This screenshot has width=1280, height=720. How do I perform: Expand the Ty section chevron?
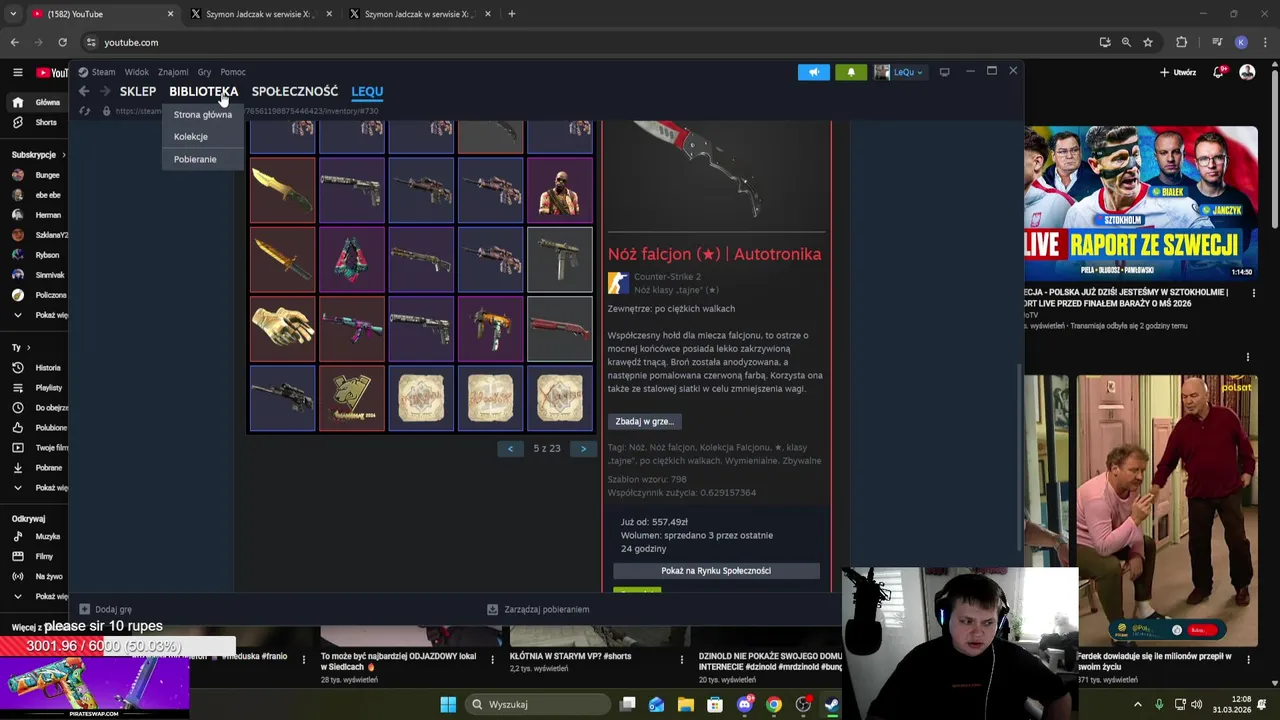pyautogui.click(x=29, y=347)
